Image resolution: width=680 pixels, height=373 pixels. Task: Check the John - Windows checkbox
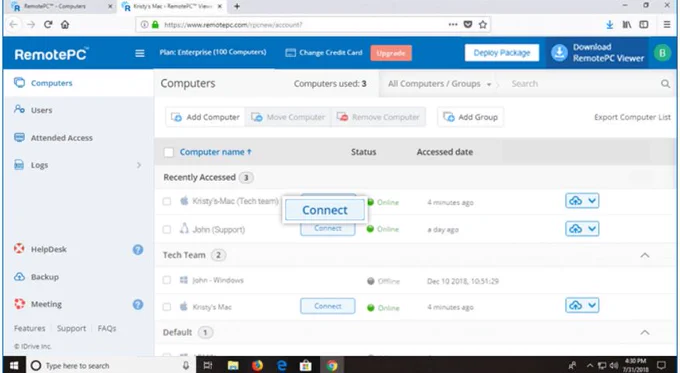coord(167,280)
